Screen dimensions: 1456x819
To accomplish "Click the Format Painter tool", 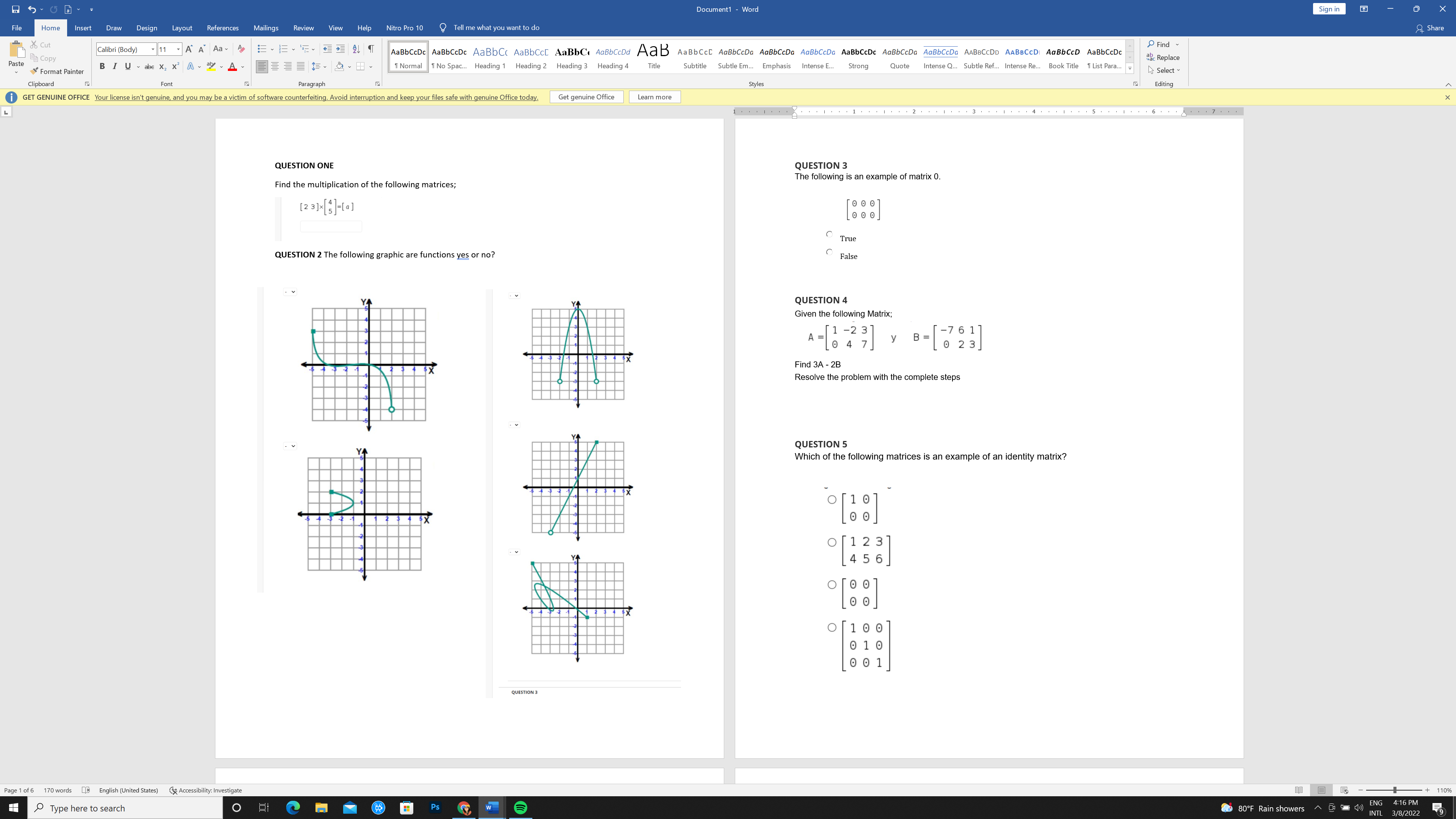I will (x=56, y=71).
